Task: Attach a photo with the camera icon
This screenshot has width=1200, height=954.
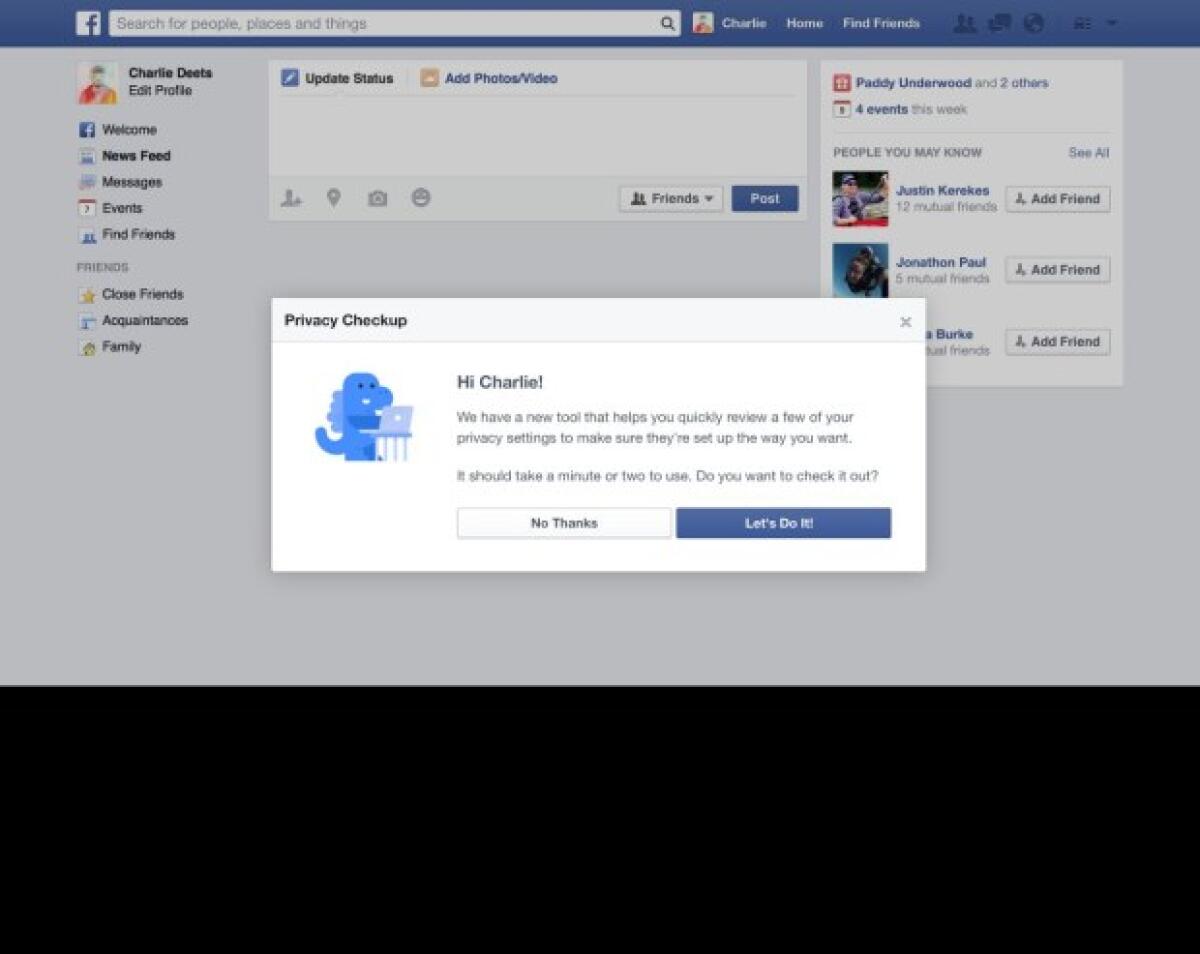Action: [377, 198]
